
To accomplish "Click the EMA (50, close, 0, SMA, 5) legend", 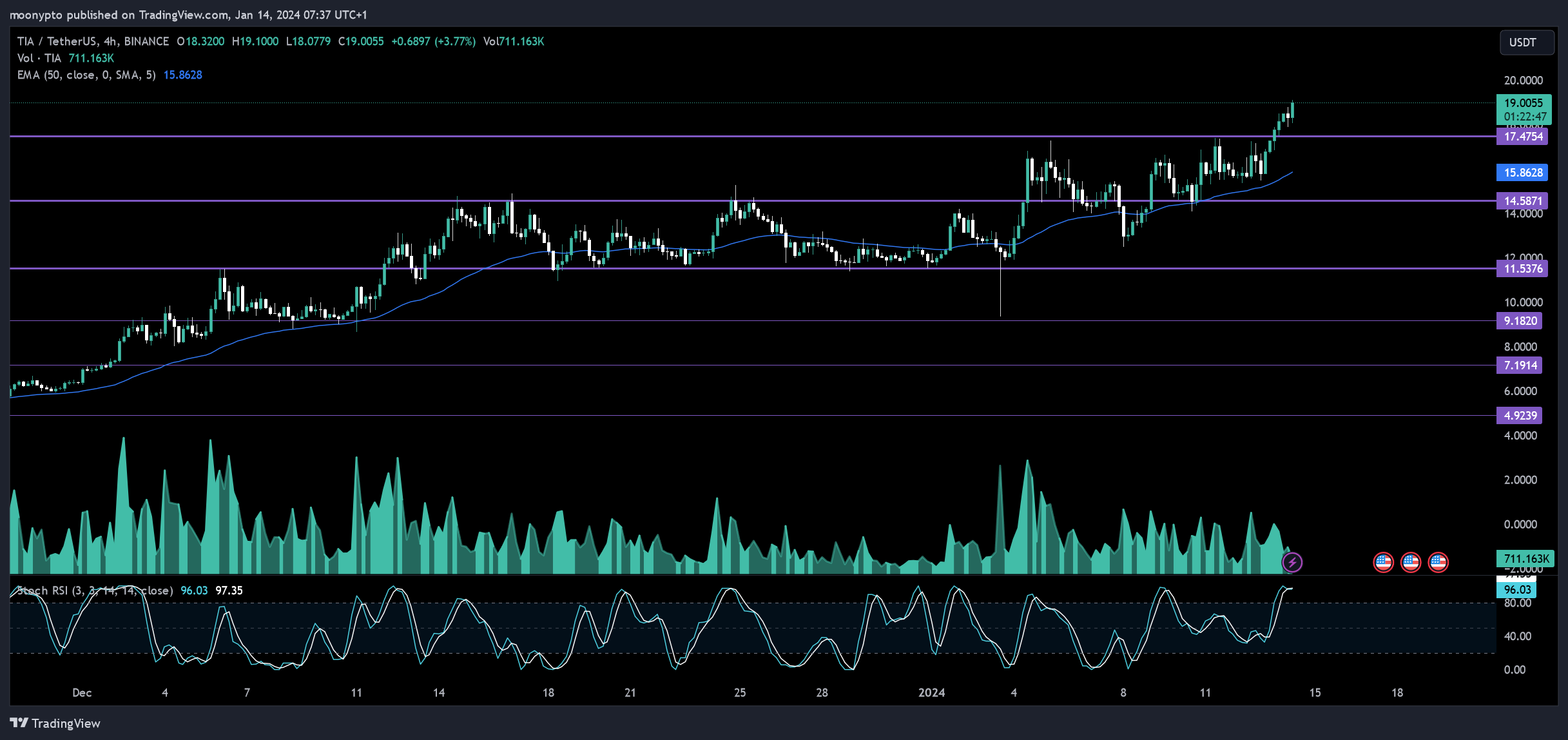I will tap(86, 75).
